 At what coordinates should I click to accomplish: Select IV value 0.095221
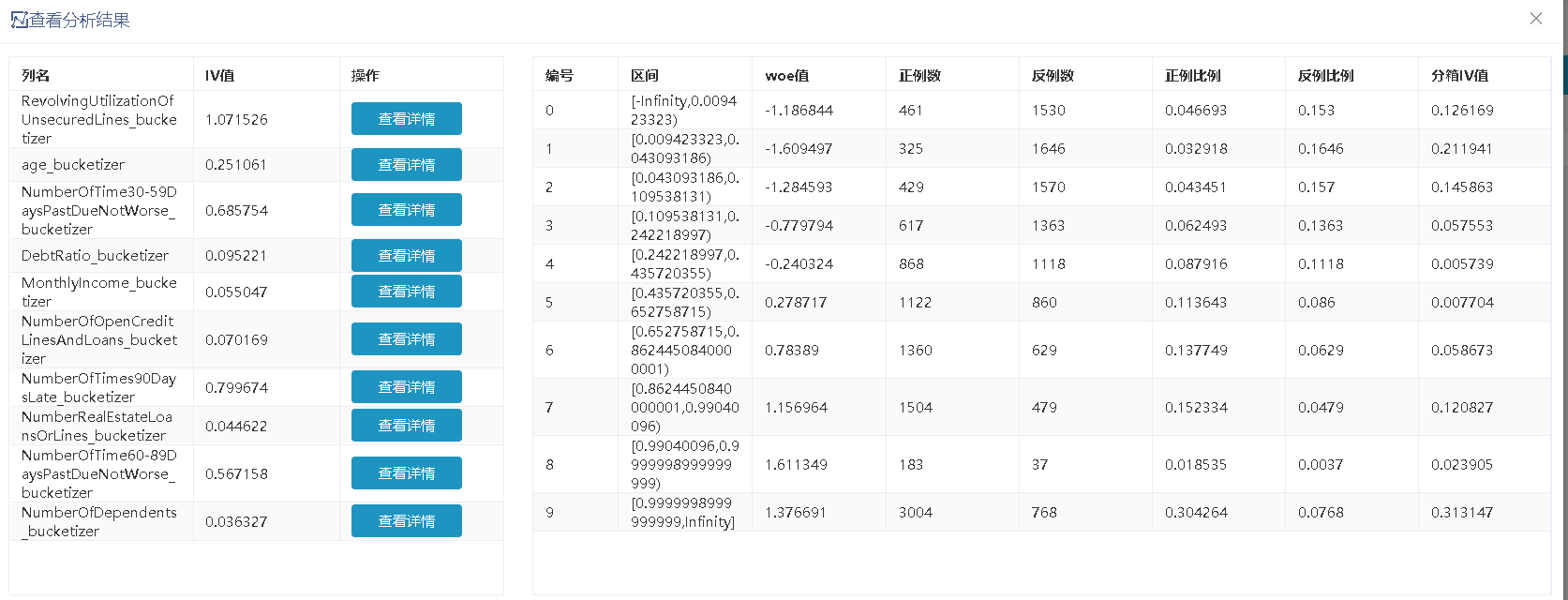236,255
